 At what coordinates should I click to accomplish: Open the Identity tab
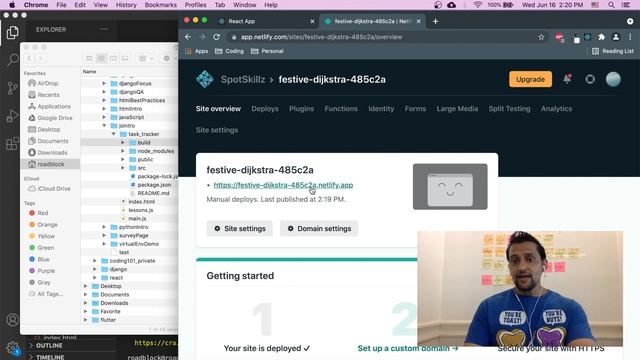pyautogui.click(x=381, y=109)
